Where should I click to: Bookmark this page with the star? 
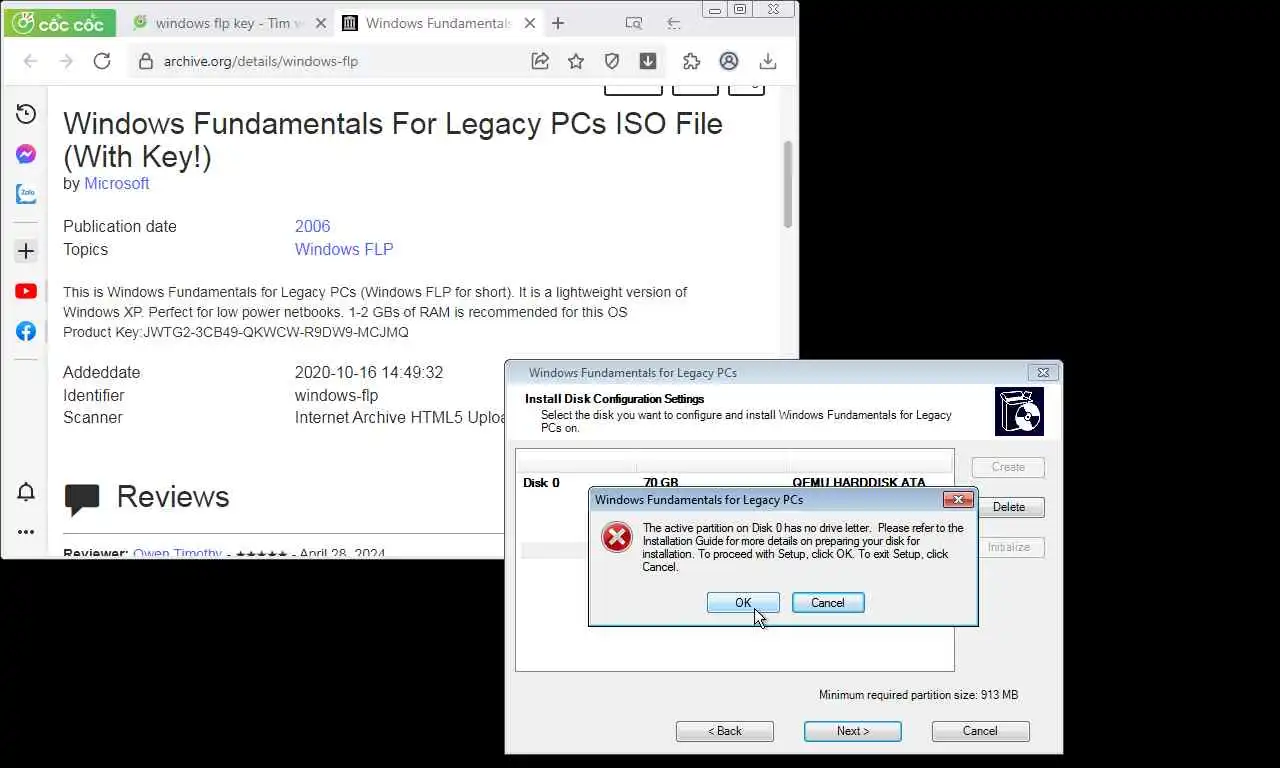576,61
